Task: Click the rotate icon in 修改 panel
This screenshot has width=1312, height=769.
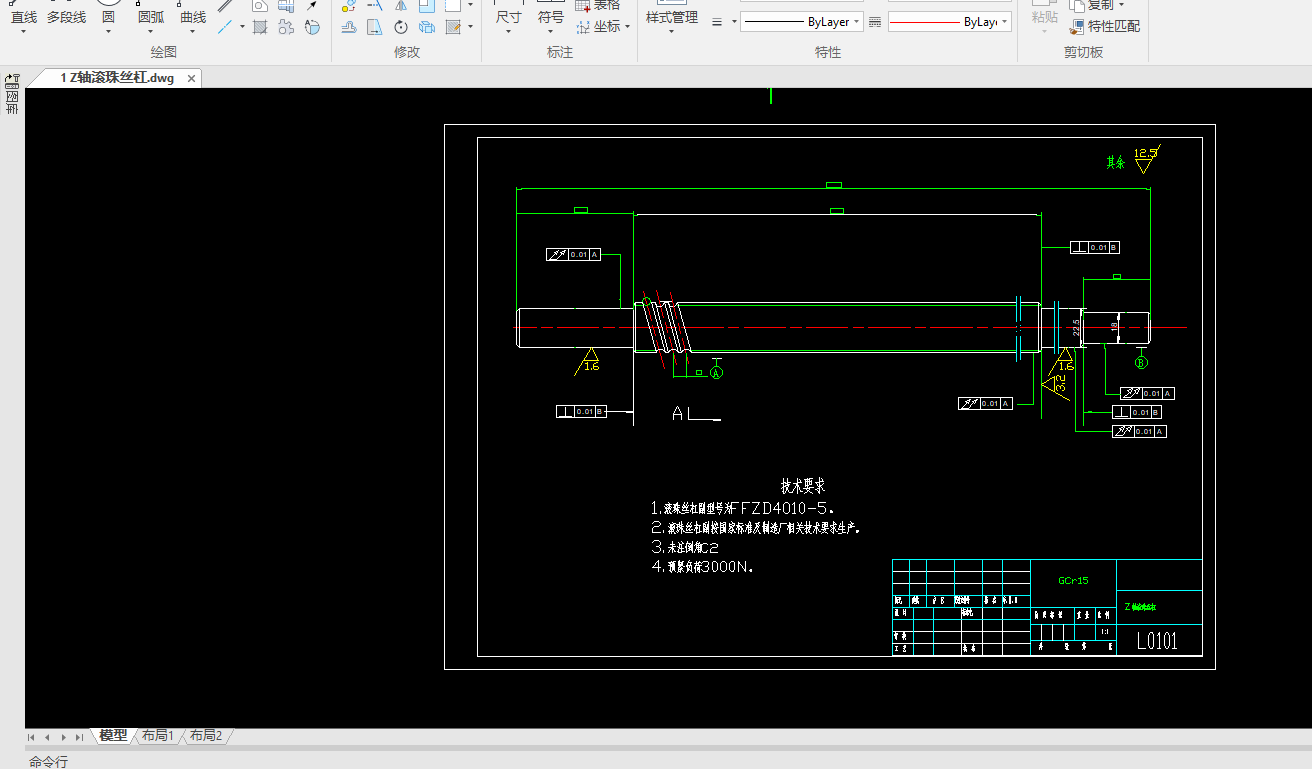Action: click(401, 27)
